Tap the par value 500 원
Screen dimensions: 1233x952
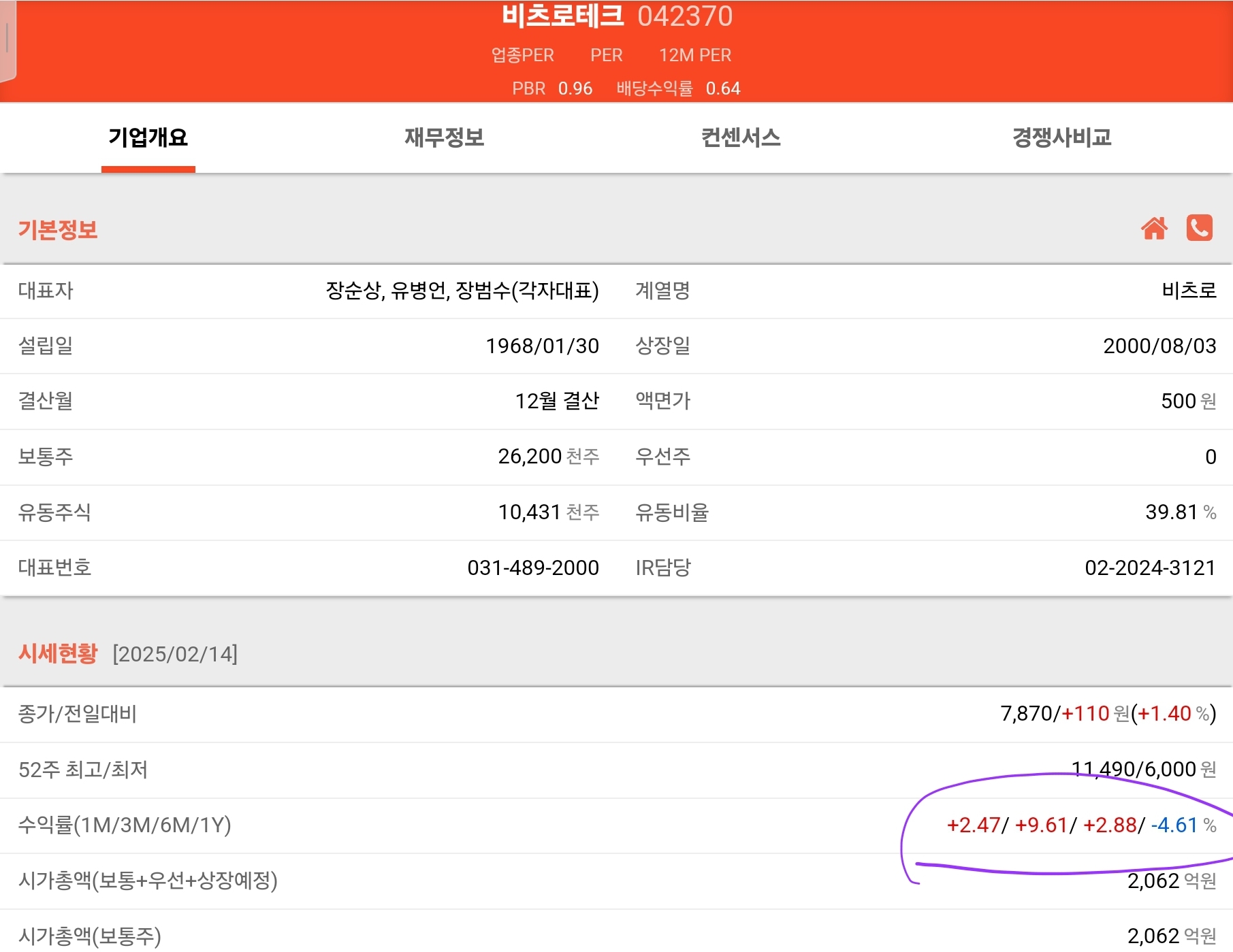[x=1189, y=401]
